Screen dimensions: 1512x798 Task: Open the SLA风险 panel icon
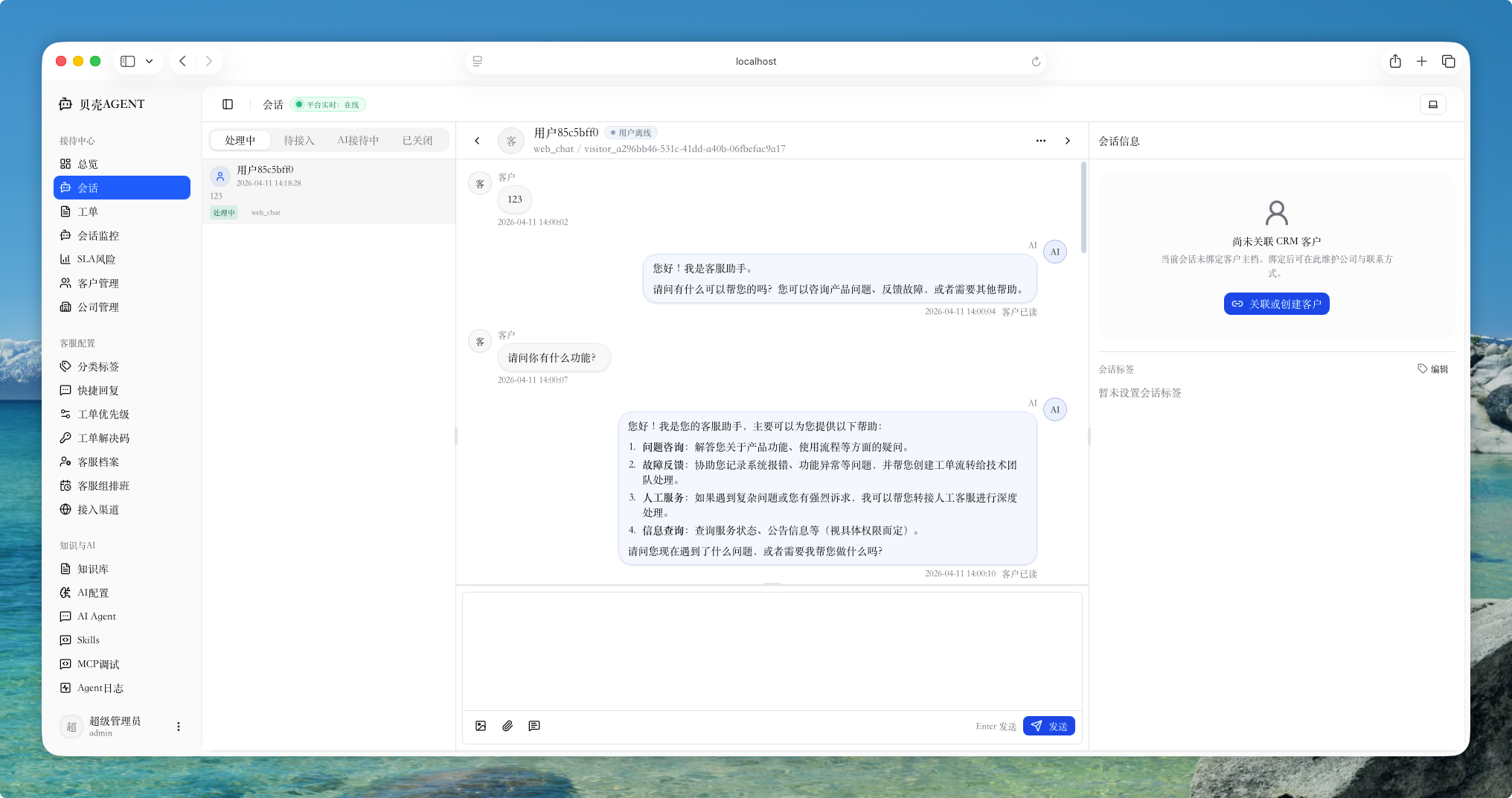pos(66,259)
